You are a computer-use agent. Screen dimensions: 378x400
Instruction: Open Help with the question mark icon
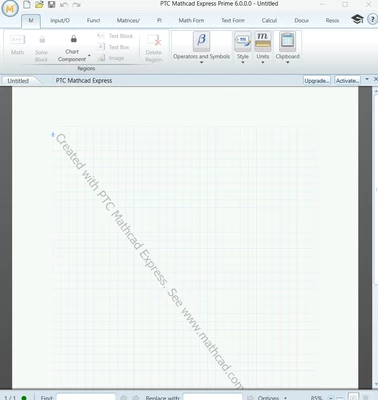(372, 19)
